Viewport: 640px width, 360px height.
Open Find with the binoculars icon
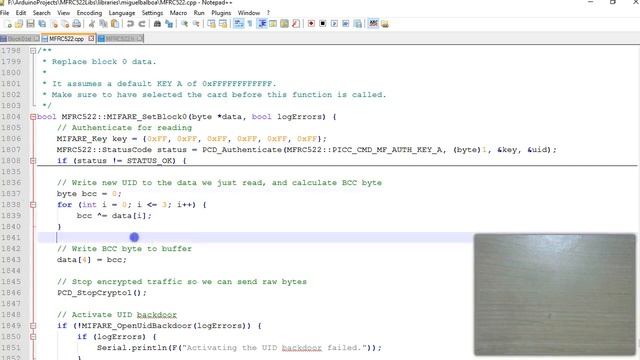157,24
